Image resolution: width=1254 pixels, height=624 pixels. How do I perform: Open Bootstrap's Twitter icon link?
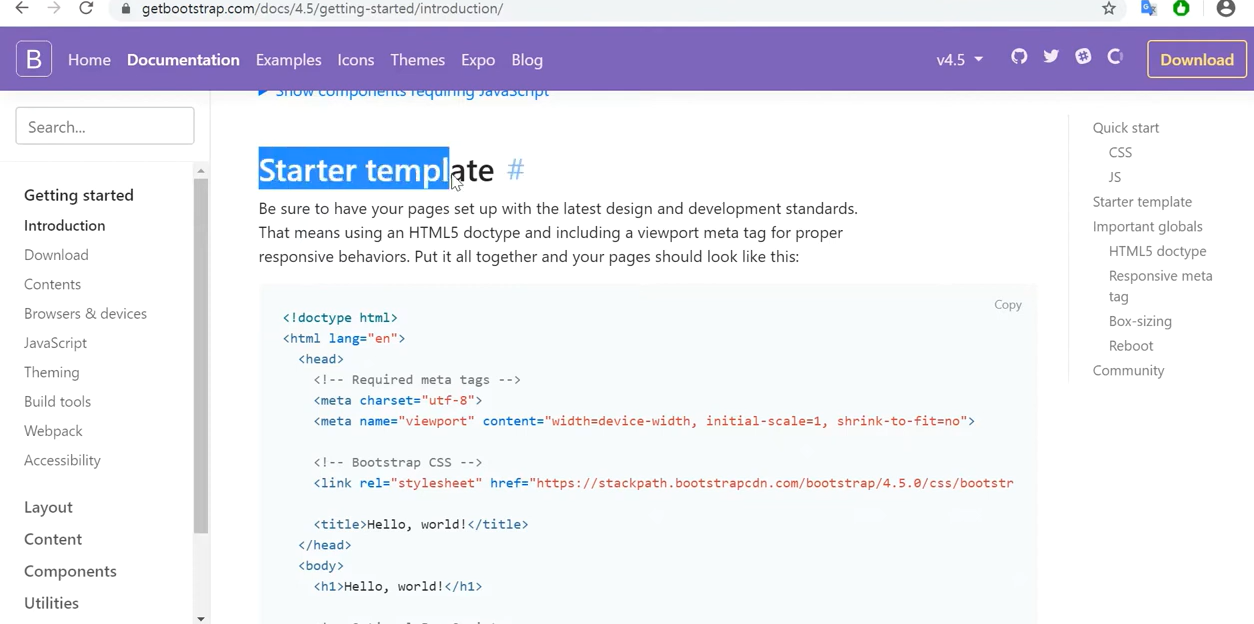click(1051, 57)
